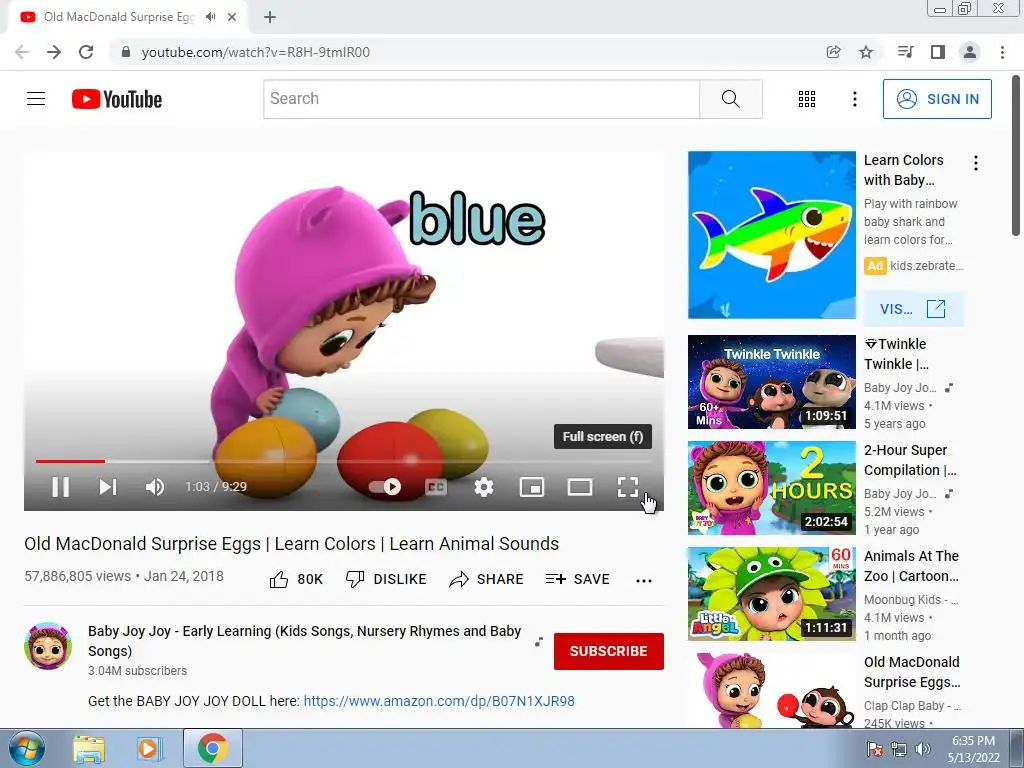Go forward in browser history
Image resolution: width=1024 pixels, height=768 pixels.
point(54,52)
